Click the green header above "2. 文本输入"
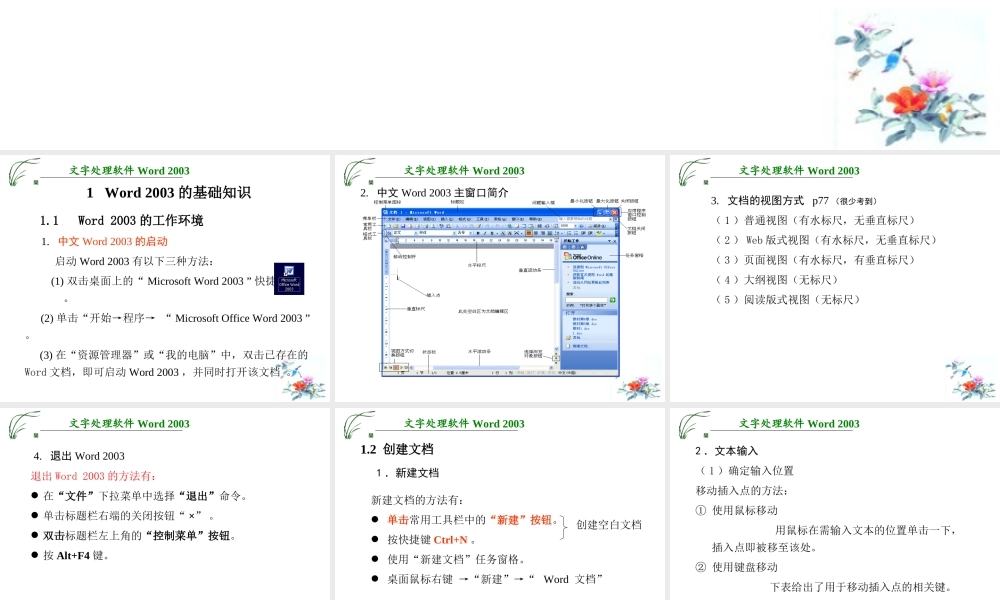 (x=799, y=423)
